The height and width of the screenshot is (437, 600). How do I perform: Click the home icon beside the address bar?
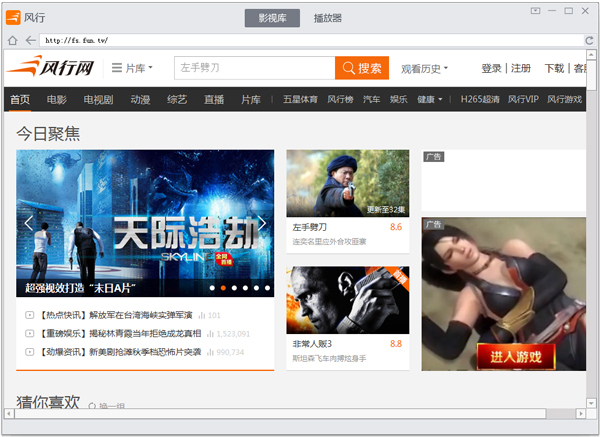[x=12, y=40]
